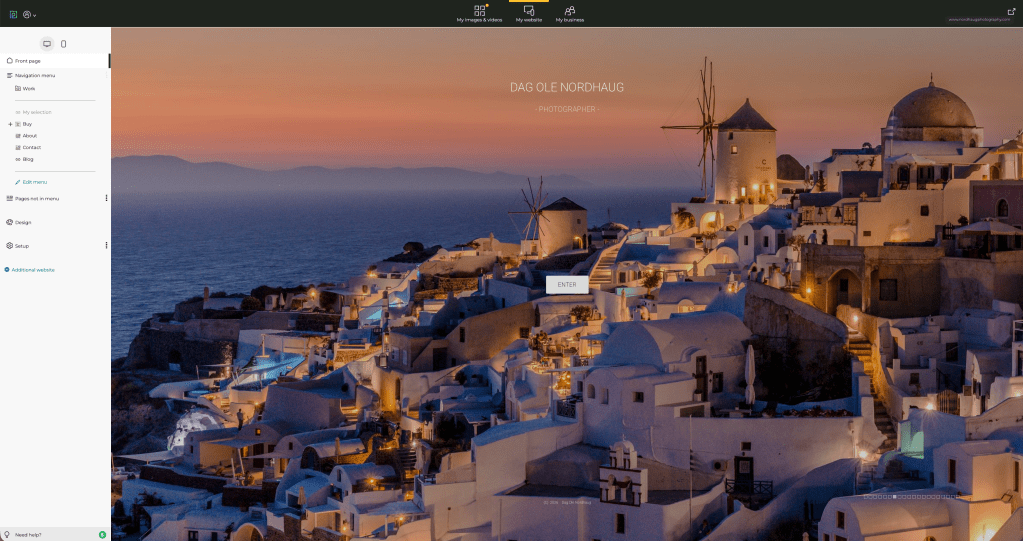The image size is (1023, 541).
Task: Switch to desktop preview mode
Action: [x=47, y=44]
